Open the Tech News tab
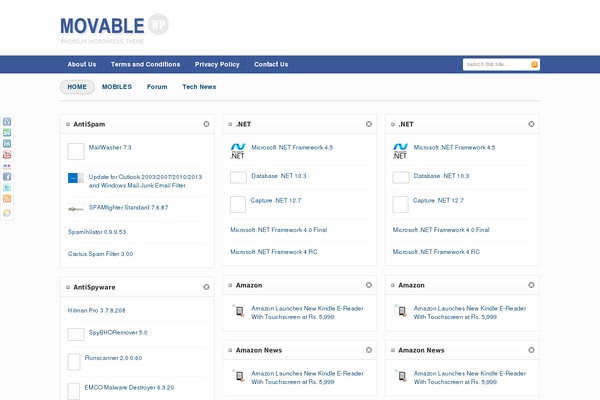 click(x=199, y=87)
